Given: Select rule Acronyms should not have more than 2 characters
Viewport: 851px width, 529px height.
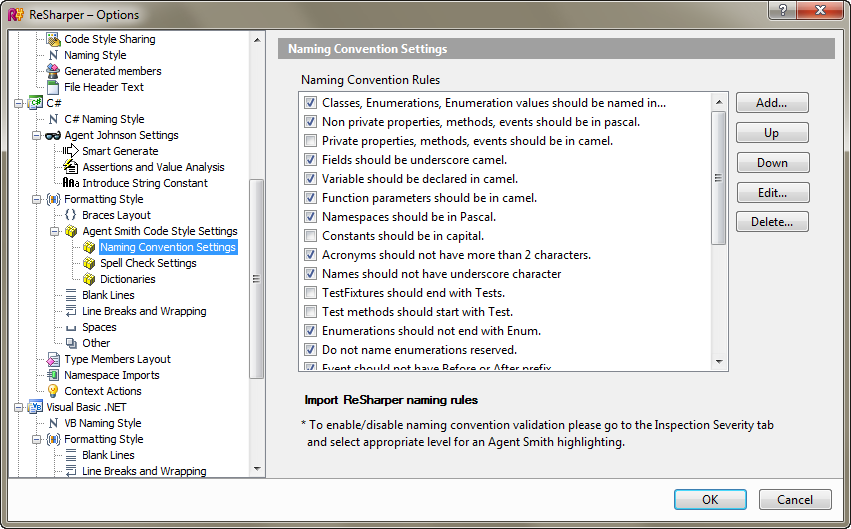Looking at the screenshot, I should pos(456,254).
